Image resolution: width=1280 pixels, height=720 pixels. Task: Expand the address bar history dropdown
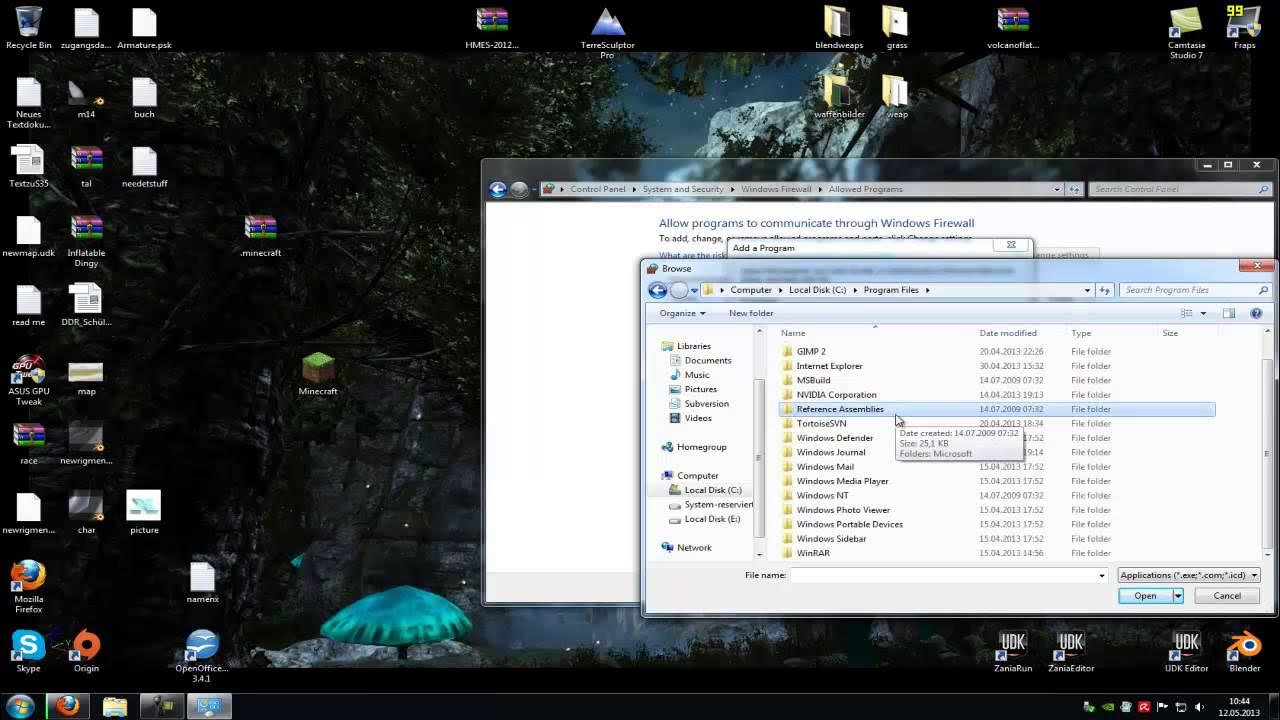pos(1087,290)
